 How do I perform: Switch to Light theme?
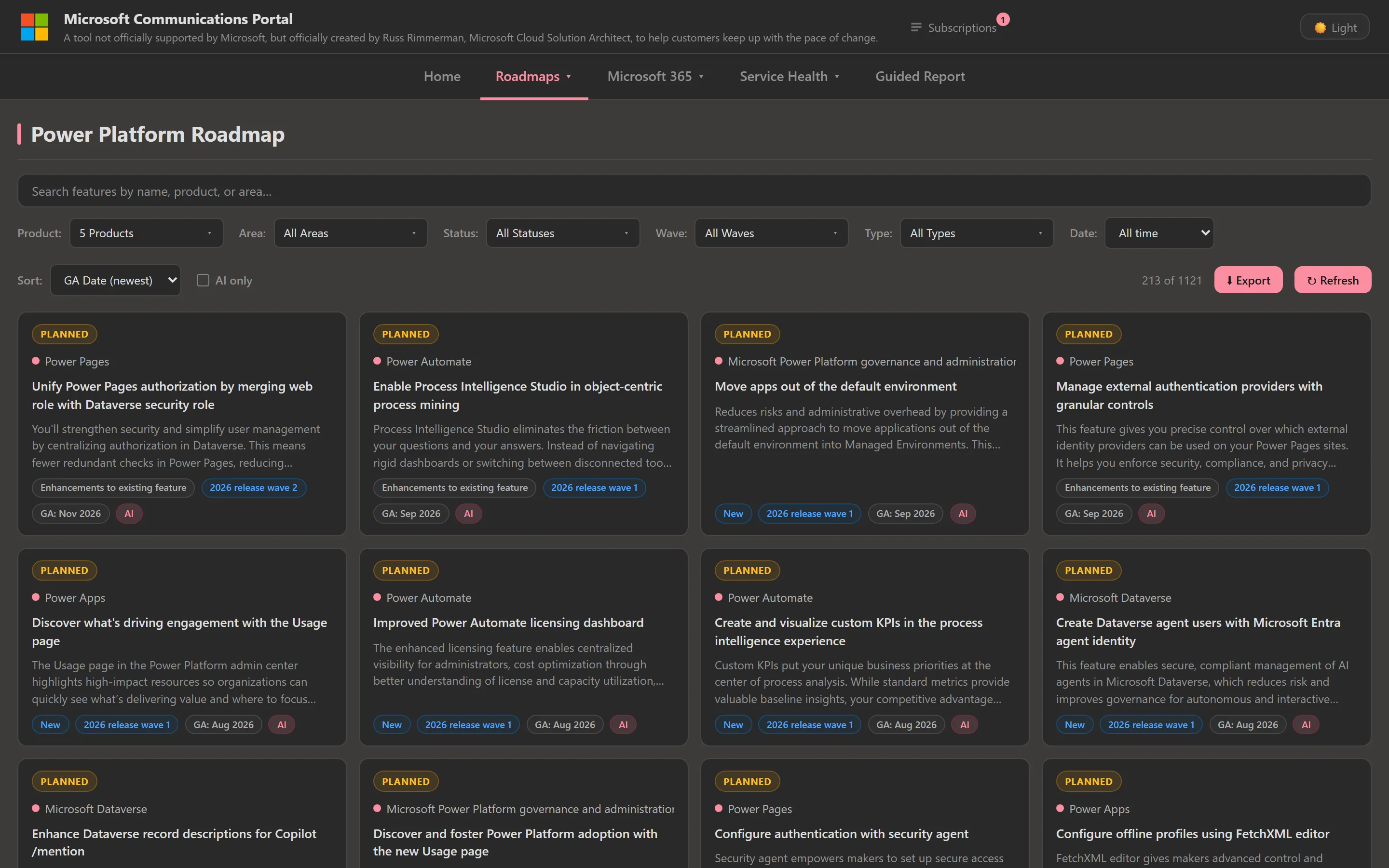pyautogui.click(x=1335, y=27)
